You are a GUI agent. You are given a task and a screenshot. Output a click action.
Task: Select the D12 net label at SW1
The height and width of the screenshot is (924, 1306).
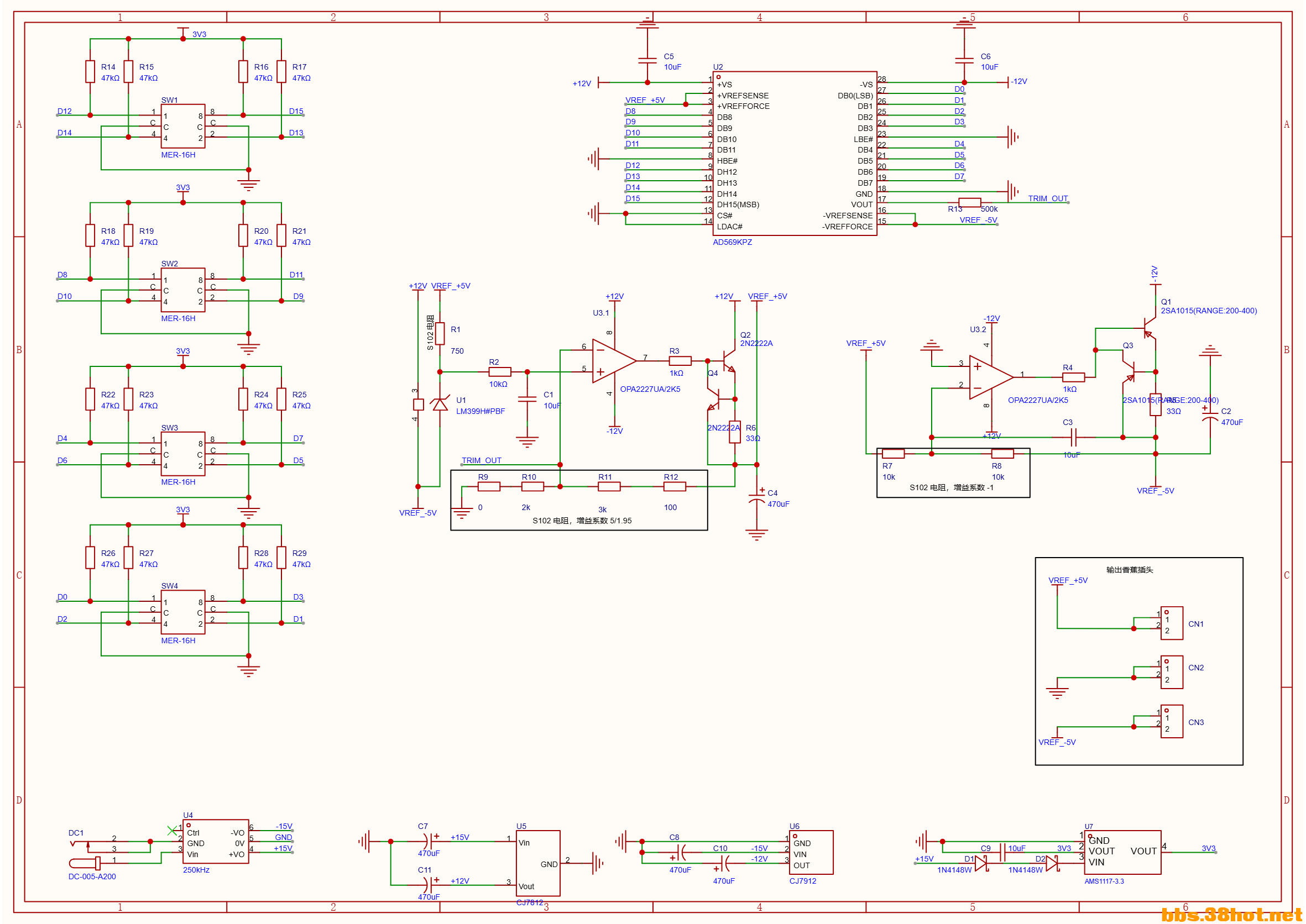[64, 111]
